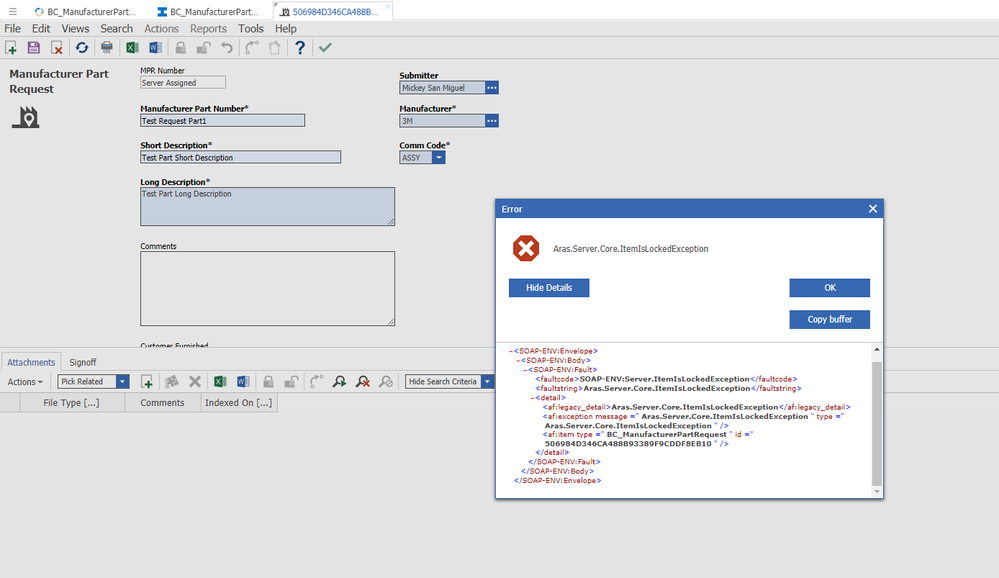
Task: Collapse the SOAP-ENV:Envelope XML node
Action: click(511, 352)
